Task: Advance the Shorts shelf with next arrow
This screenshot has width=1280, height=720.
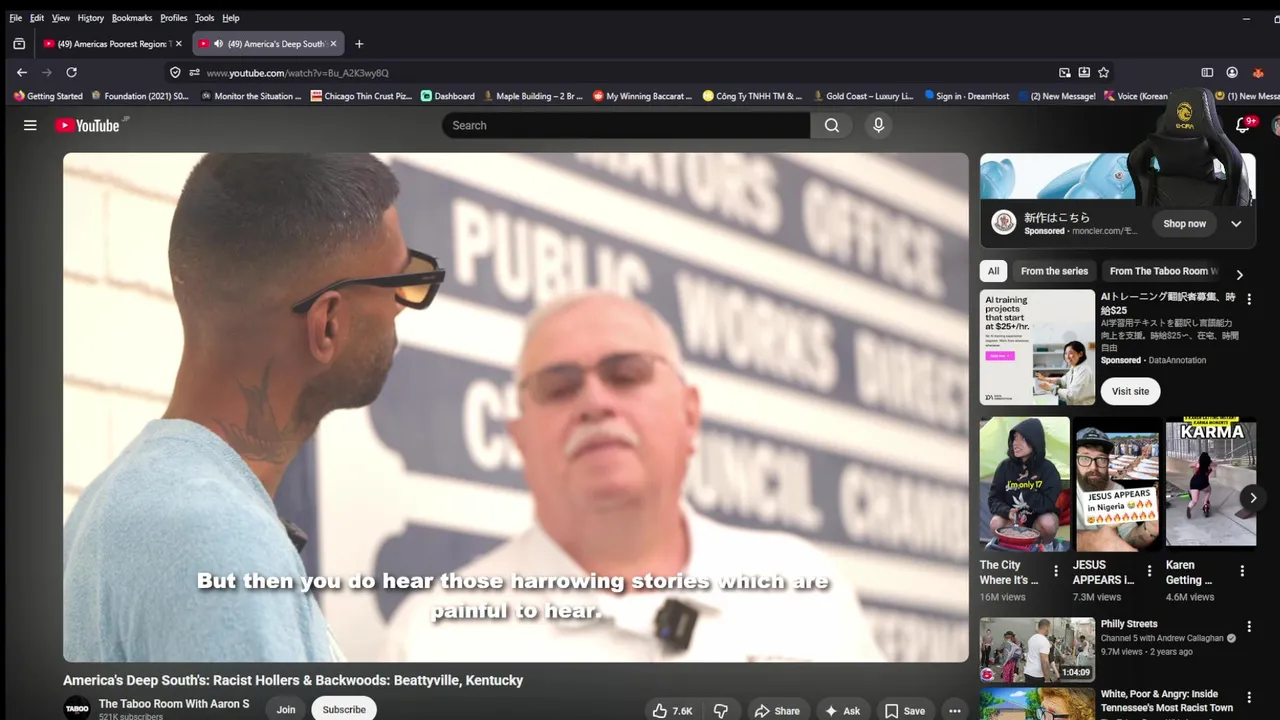Action: point(1252,497)
